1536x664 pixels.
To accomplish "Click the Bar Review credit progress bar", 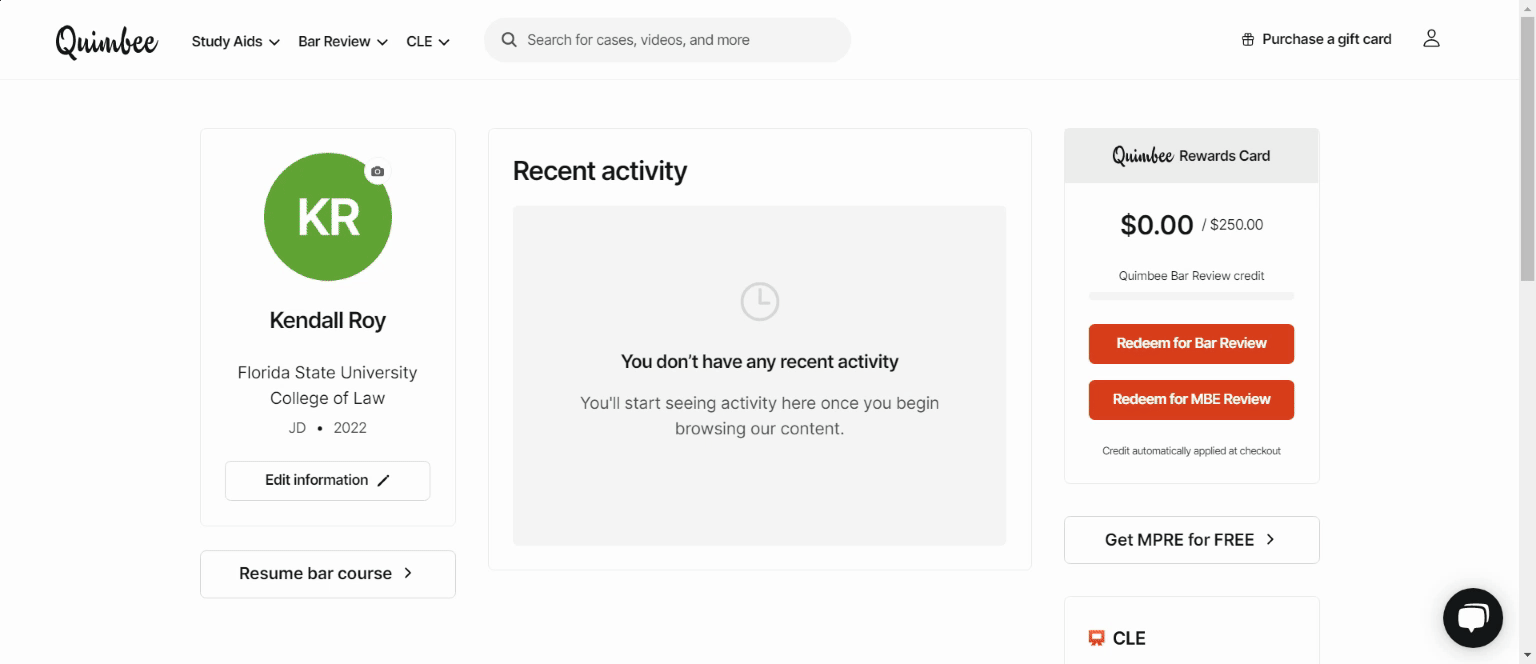I will 1191,296.
